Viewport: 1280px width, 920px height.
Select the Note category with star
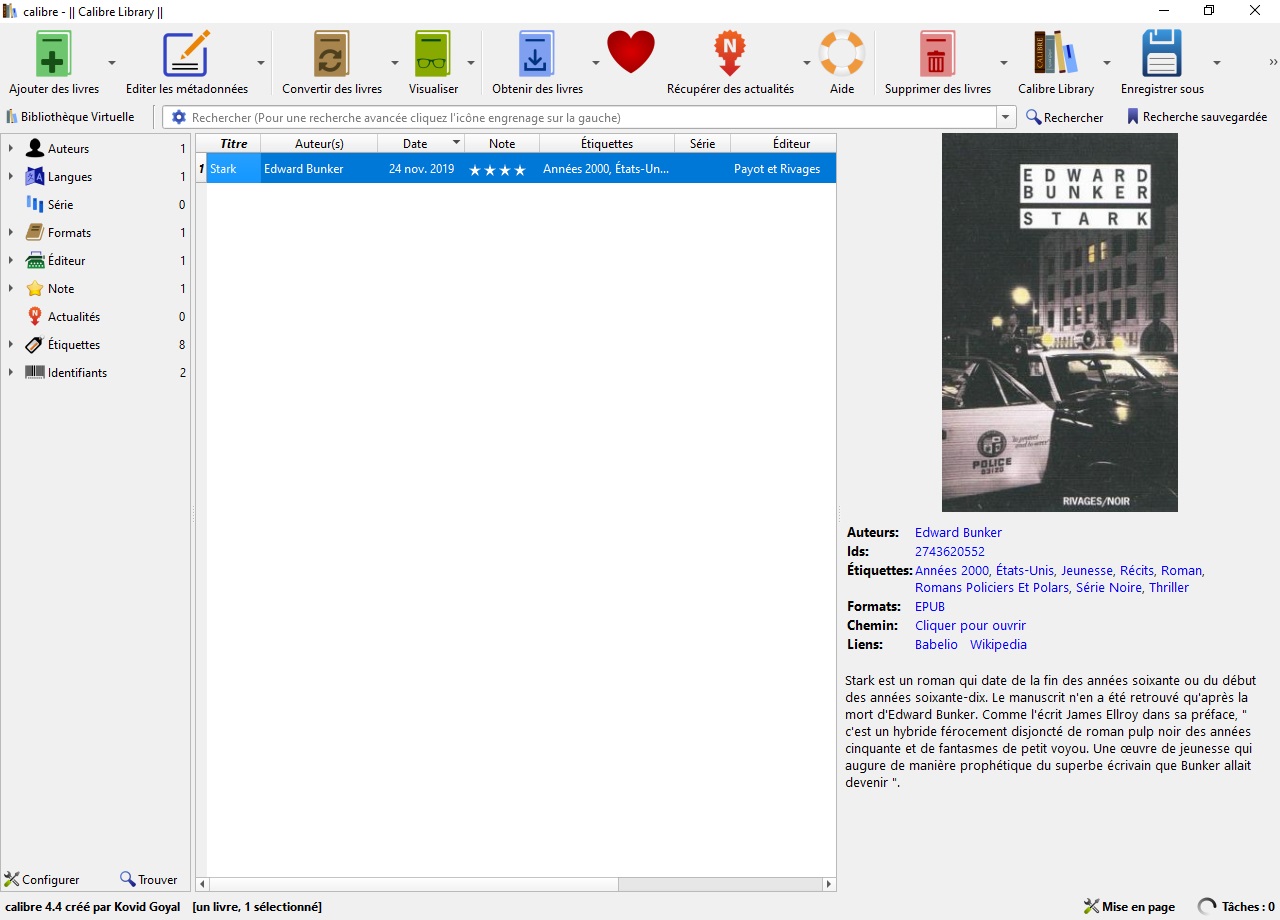(61, 289)
